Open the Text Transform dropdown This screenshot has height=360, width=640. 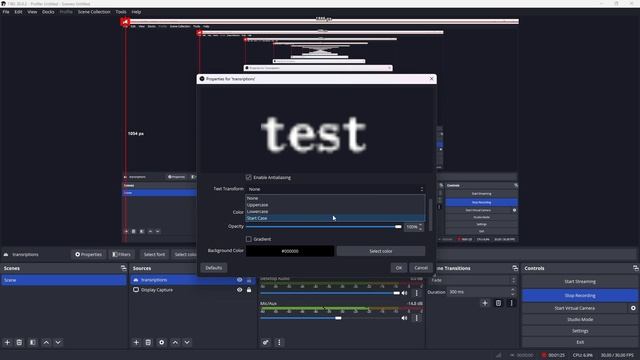point(336,189)
